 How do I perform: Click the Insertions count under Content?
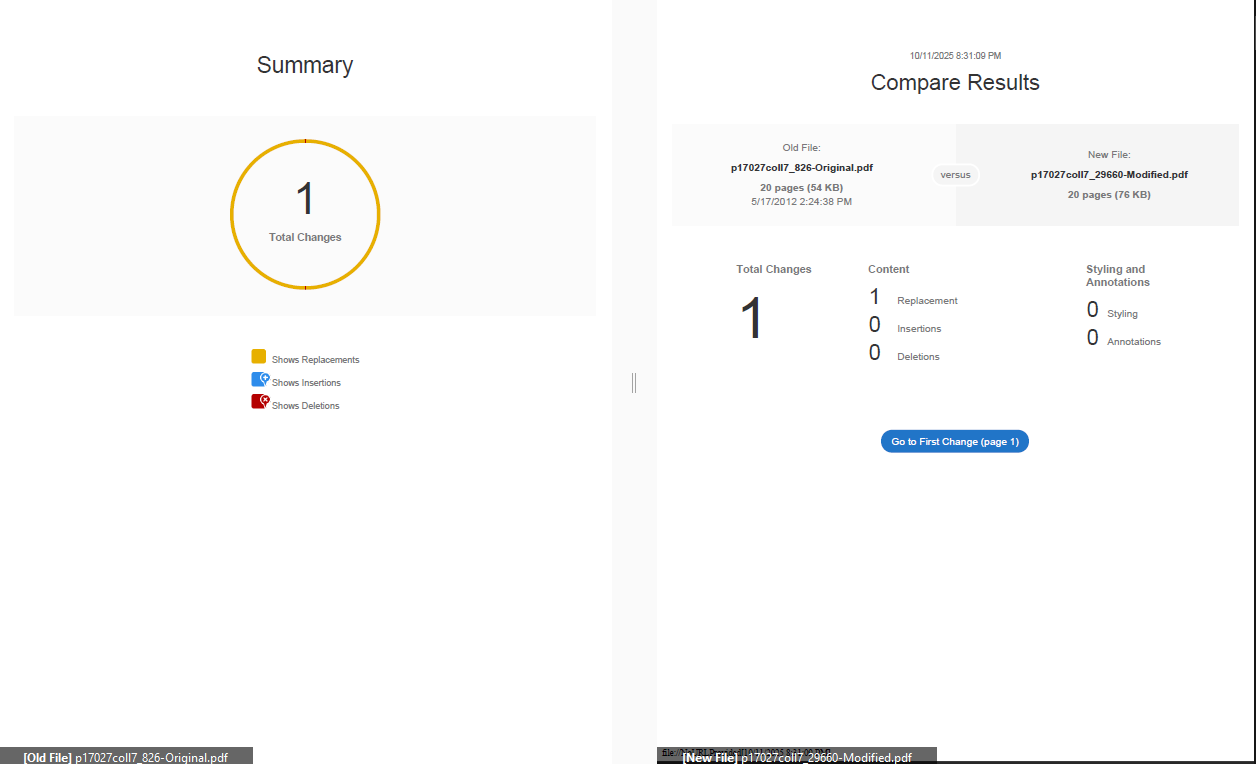875,325
